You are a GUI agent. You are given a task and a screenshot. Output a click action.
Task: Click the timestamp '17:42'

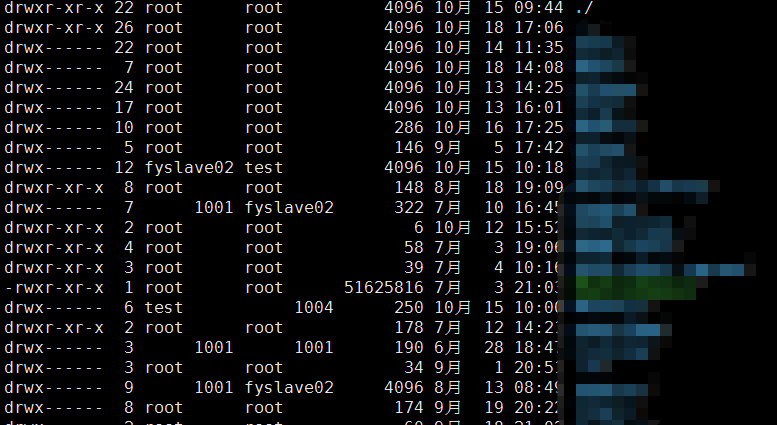(x=539, y=148)
